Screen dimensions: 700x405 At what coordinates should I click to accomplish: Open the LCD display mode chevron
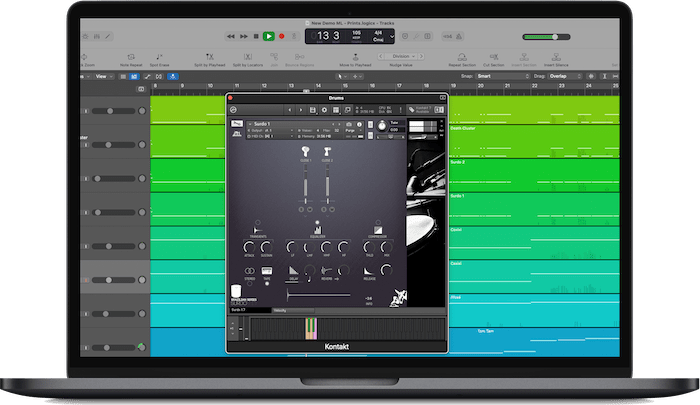tap(392, 37)
